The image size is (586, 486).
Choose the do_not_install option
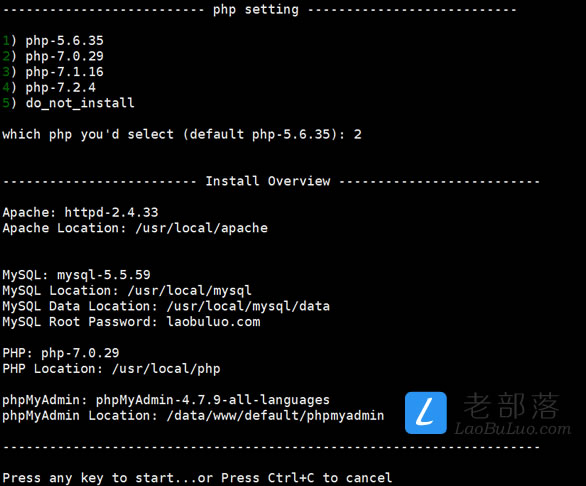pyautogui.click(x=68, y=103)
